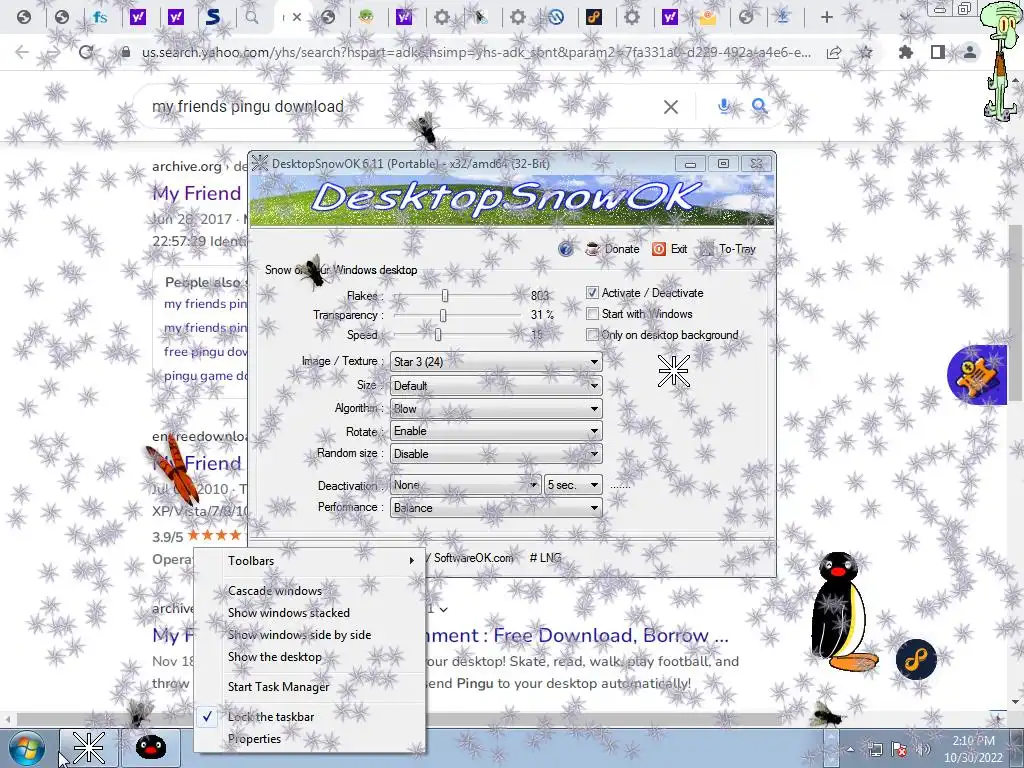
Task: Open the Deactivation None dropdown
Action: (465, 485)
